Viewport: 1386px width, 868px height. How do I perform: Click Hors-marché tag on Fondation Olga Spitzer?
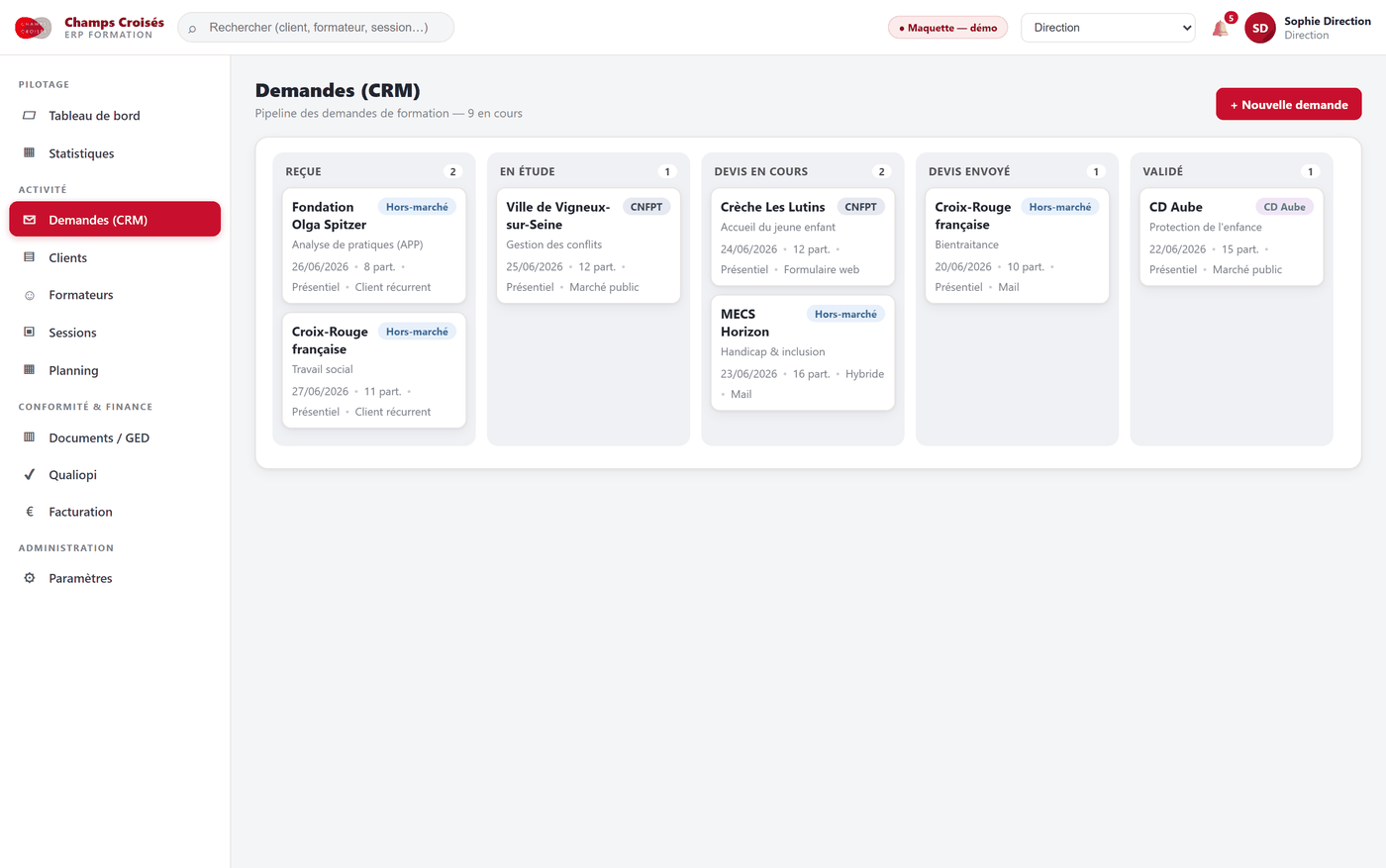tap(417, 207)
